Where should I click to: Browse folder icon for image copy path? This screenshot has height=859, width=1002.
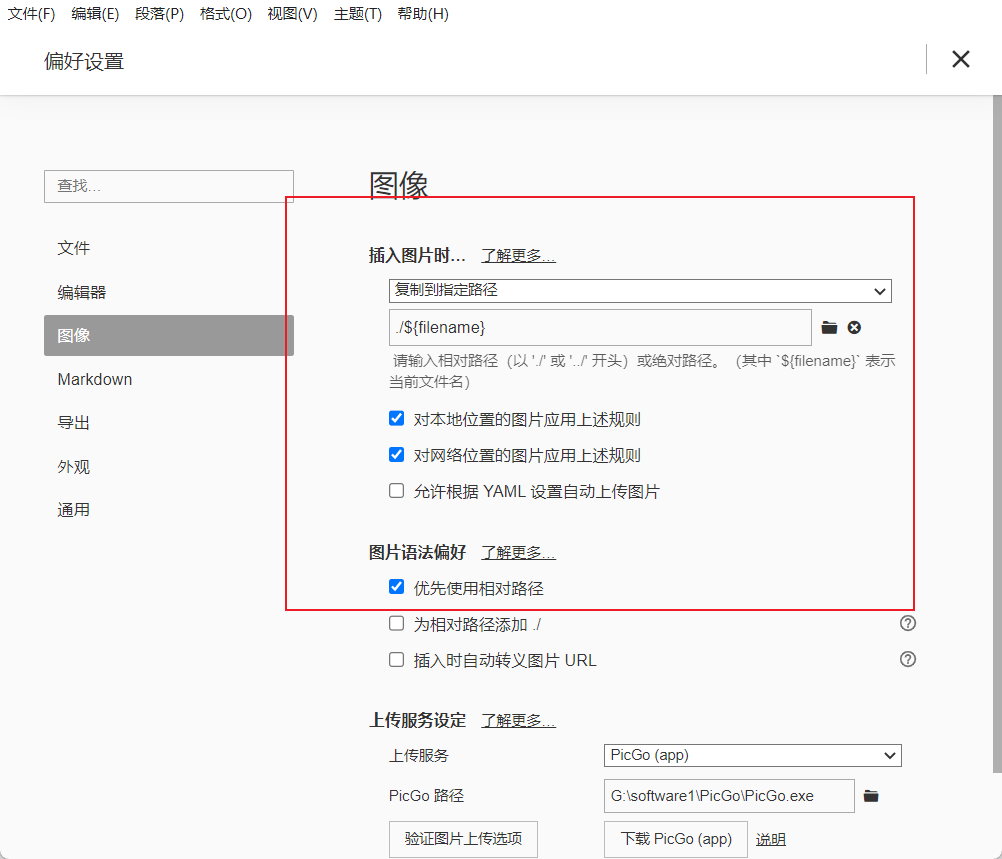point(829,327)
